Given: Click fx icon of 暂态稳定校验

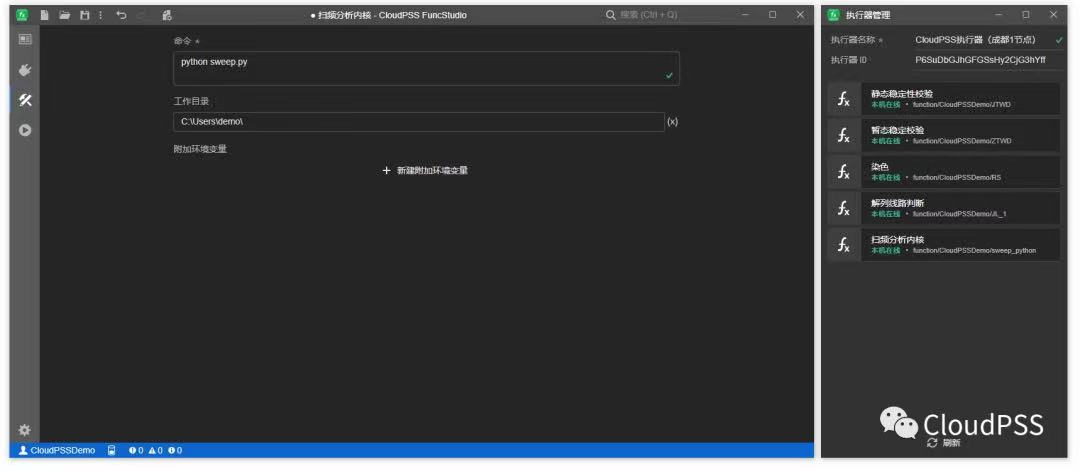Looking at the screenshot, I should 844,136.
